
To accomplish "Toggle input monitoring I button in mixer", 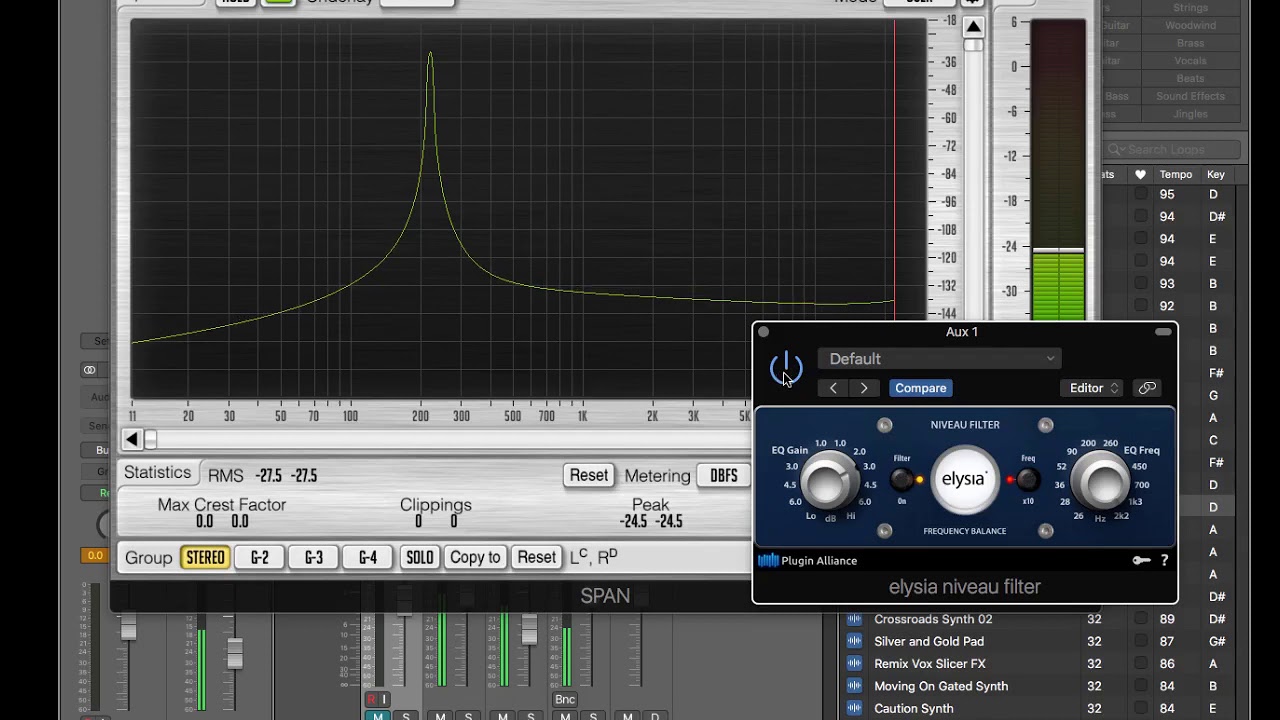I will point(384,699).
